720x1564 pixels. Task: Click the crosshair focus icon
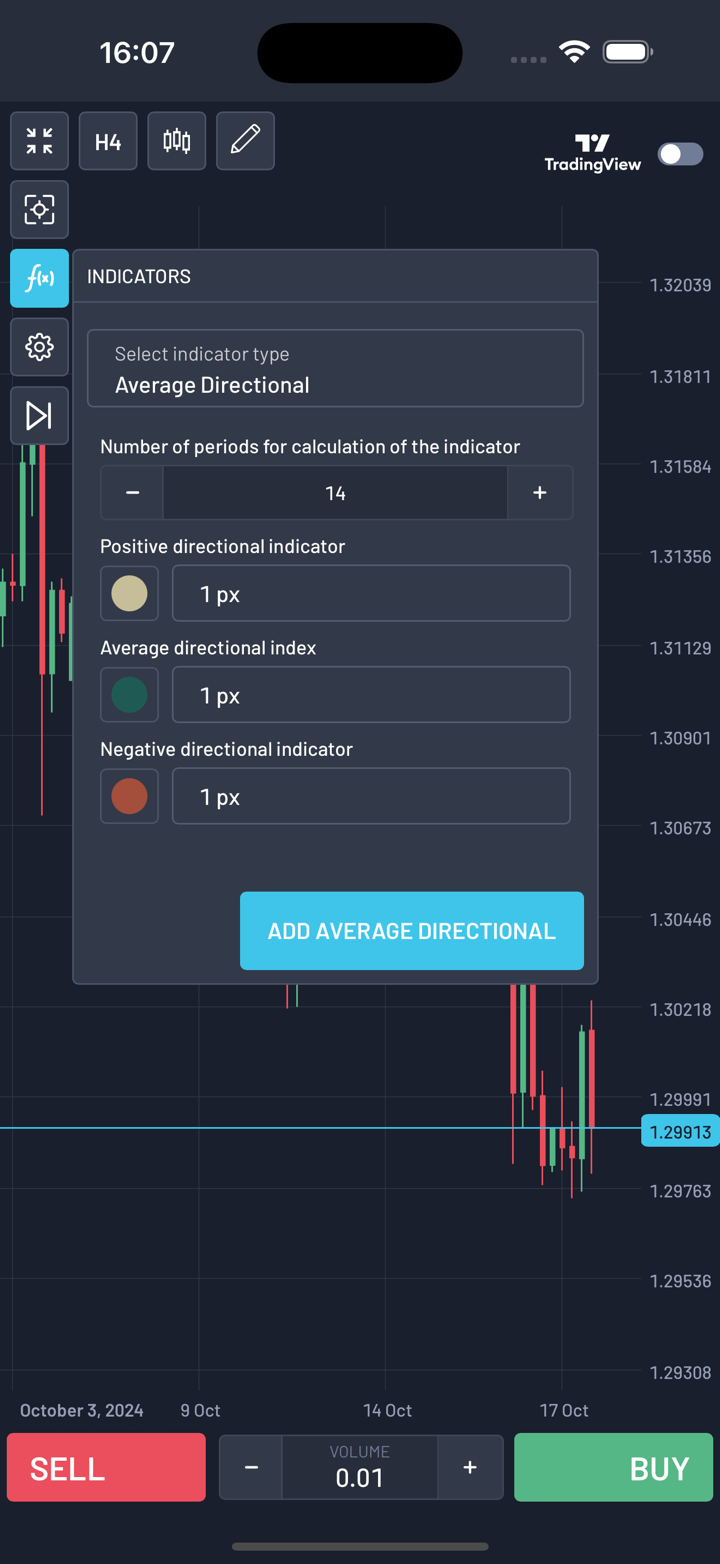39,210
